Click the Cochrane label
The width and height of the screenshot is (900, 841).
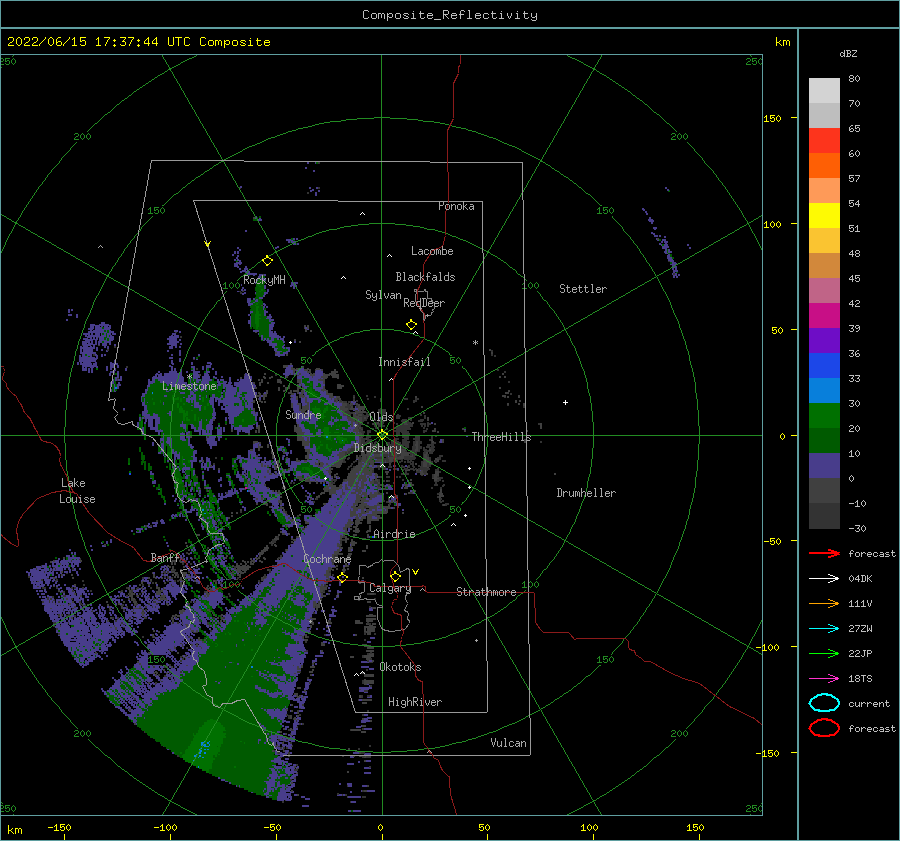point(327,559)
